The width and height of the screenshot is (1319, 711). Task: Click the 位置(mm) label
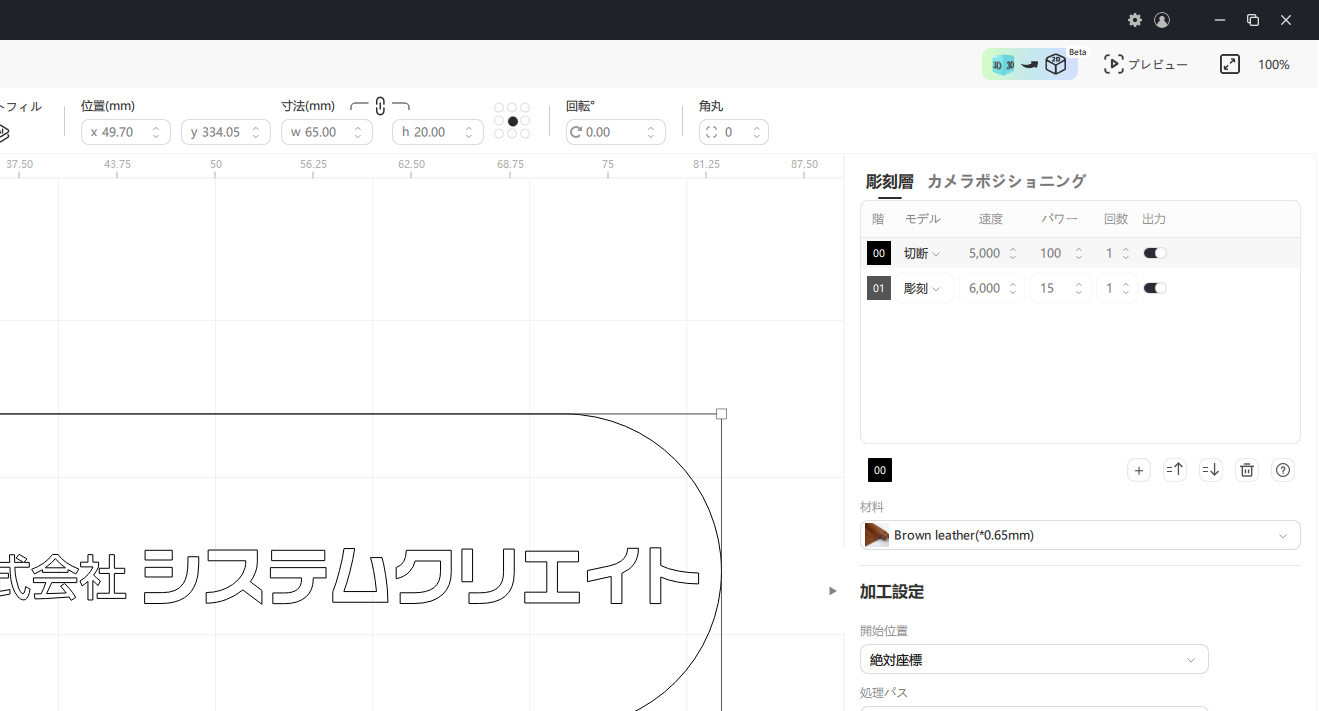(108, 106)
